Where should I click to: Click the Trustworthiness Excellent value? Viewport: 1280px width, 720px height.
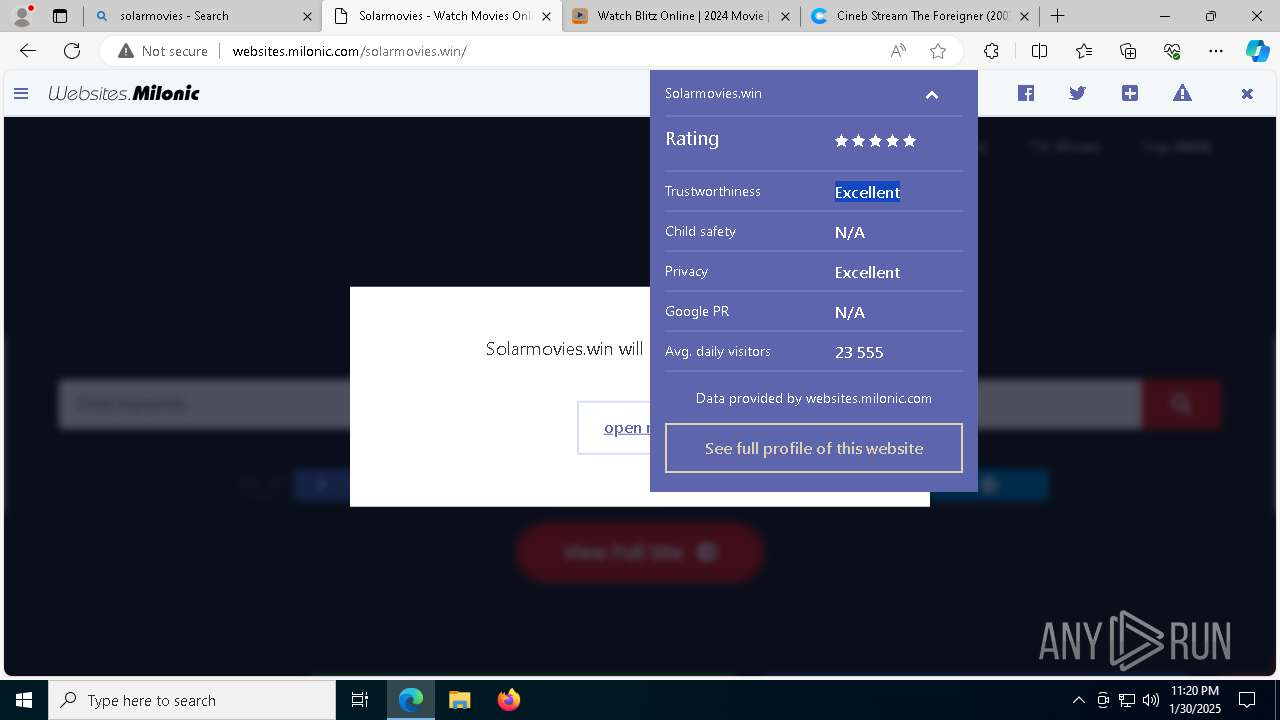click(867, 192)
